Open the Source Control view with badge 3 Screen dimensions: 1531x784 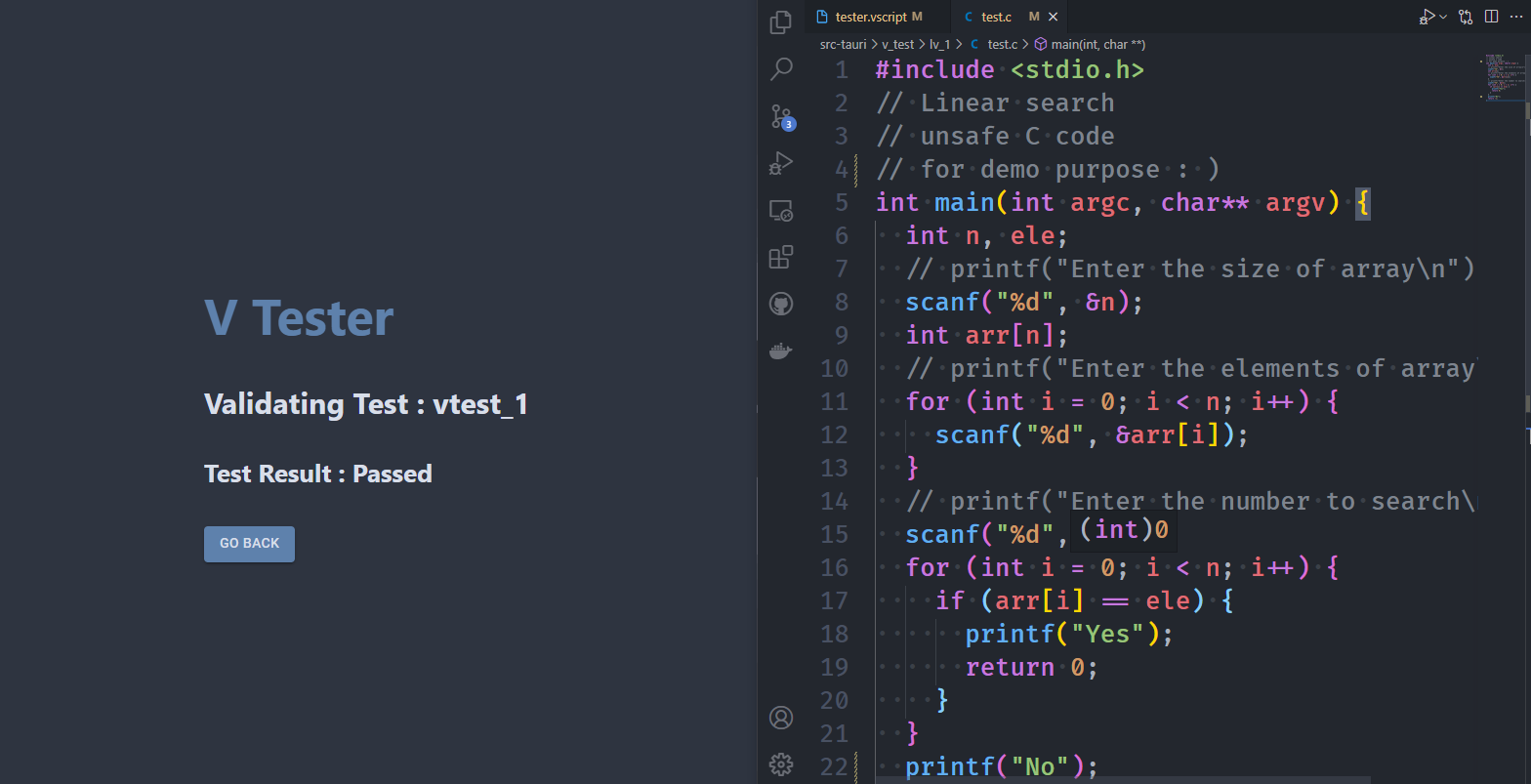[781, 116]
